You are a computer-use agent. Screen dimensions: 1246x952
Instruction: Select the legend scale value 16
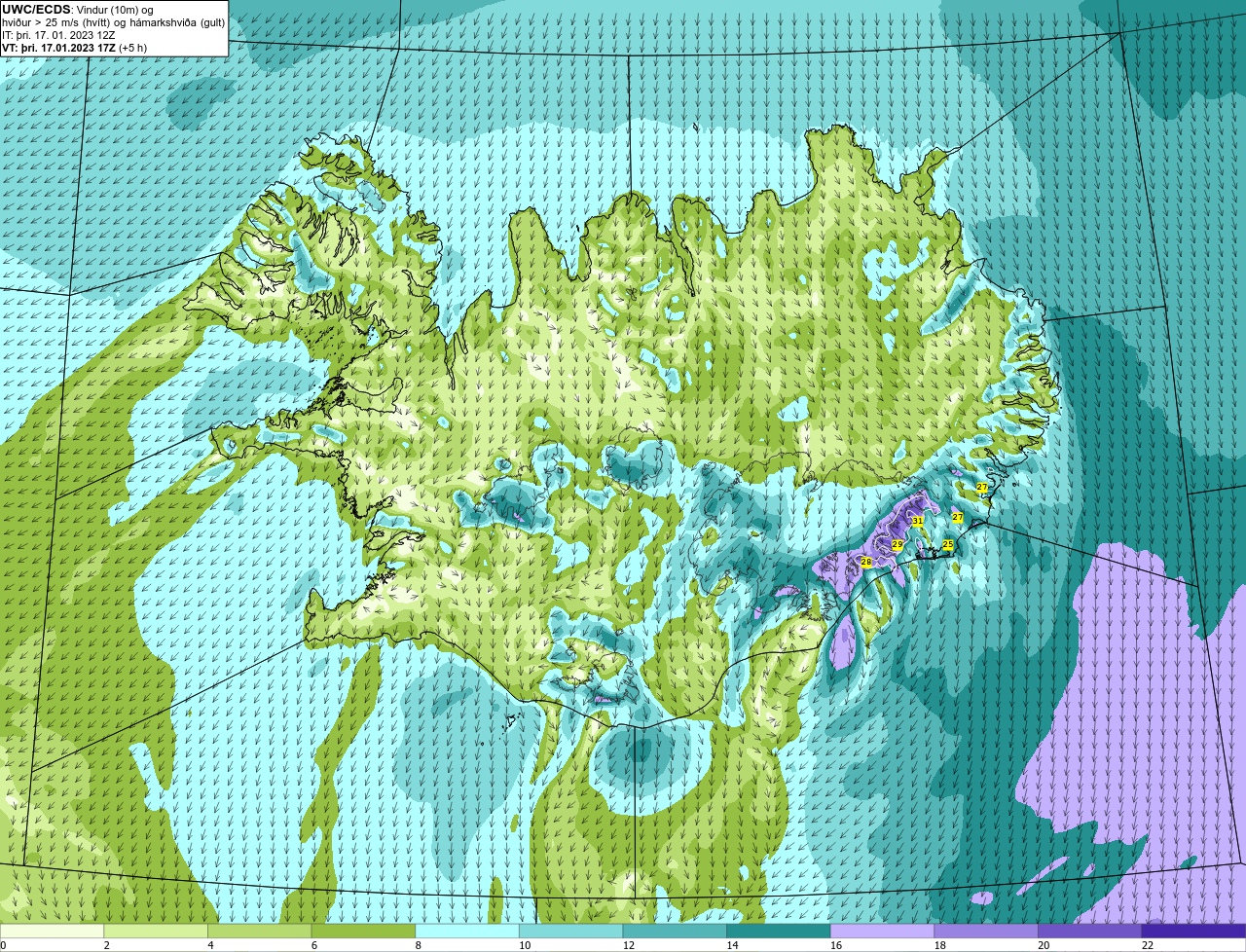point(836,945)
